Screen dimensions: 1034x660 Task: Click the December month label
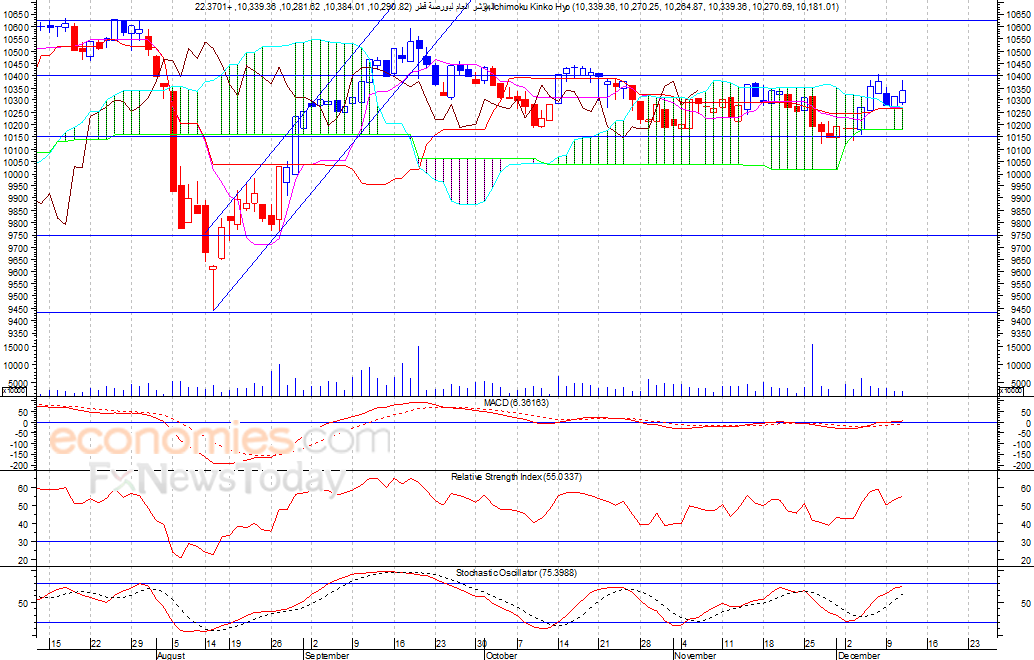858,656
